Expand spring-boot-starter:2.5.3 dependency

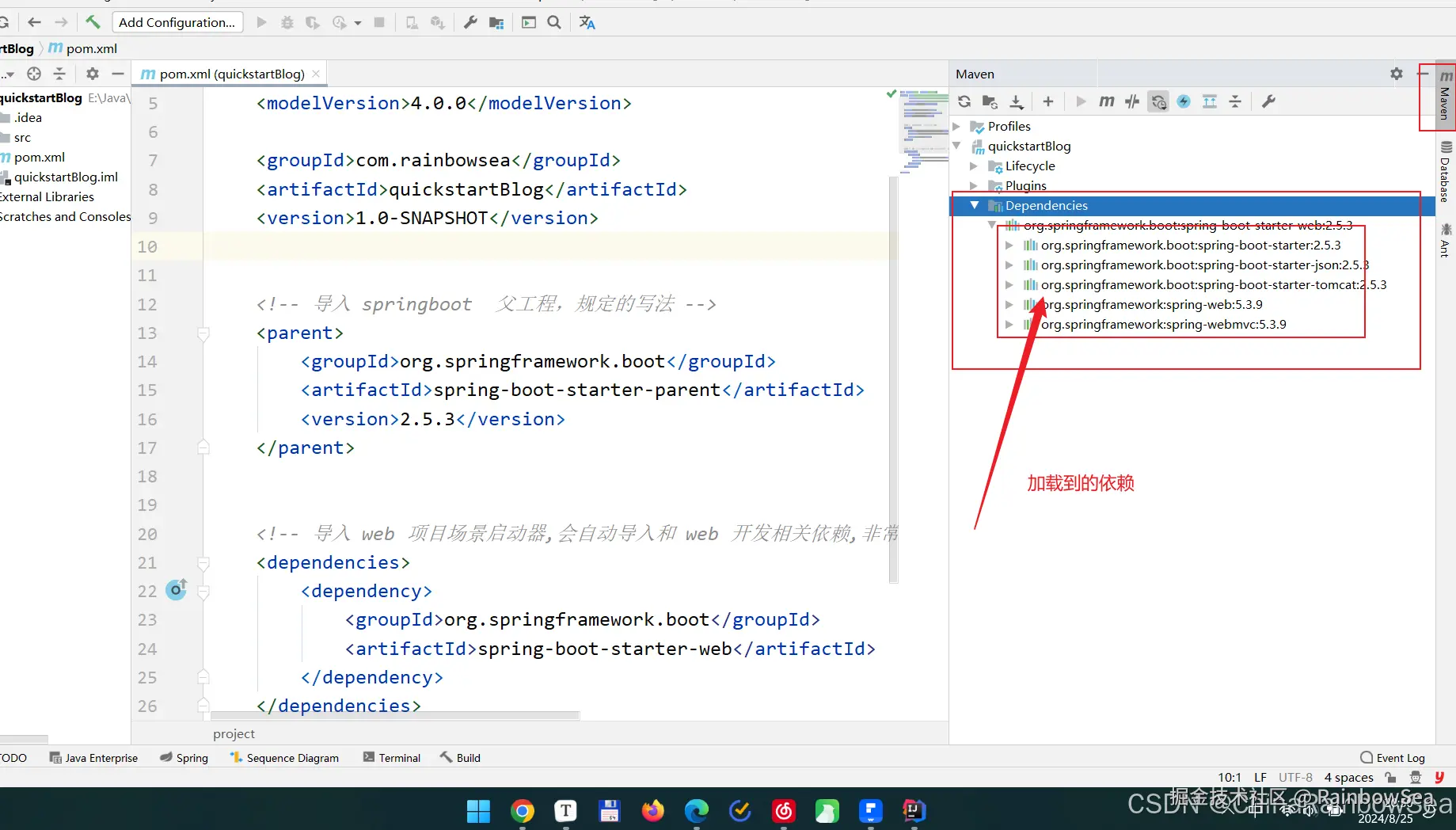coord(1009,245)
